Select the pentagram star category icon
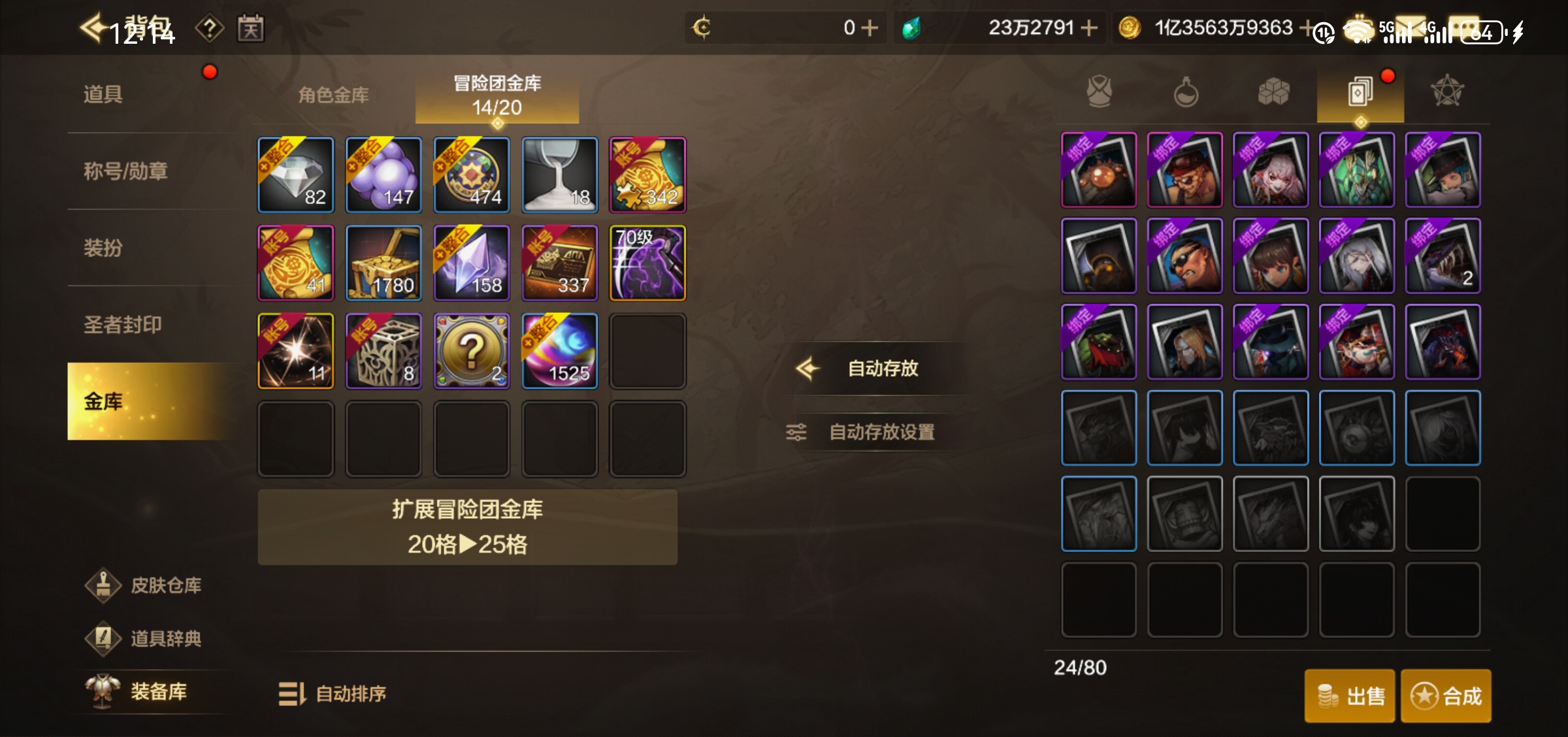This screenshot has width=1568, height=737. (x=1447, y=91)
